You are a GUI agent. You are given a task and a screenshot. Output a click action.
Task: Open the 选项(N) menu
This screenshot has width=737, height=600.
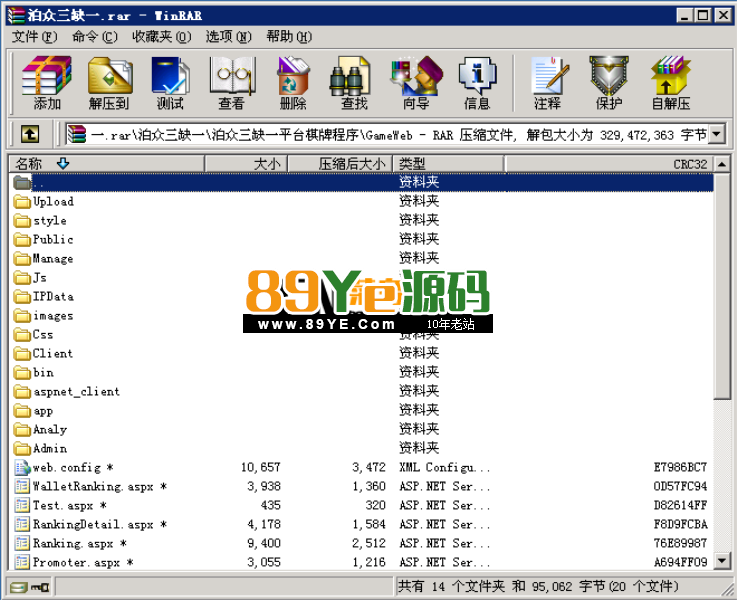(x=228, y=37)
